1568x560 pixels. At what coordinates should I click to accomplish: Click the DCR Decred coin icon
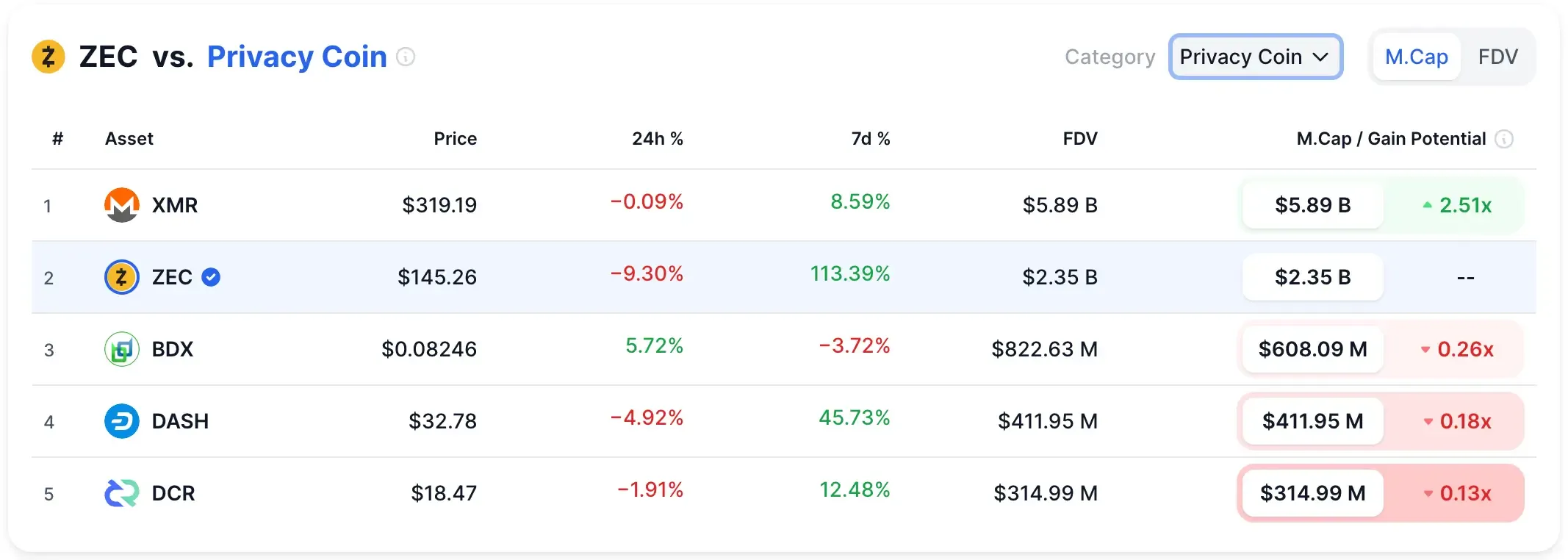click(x=122, y=493)
